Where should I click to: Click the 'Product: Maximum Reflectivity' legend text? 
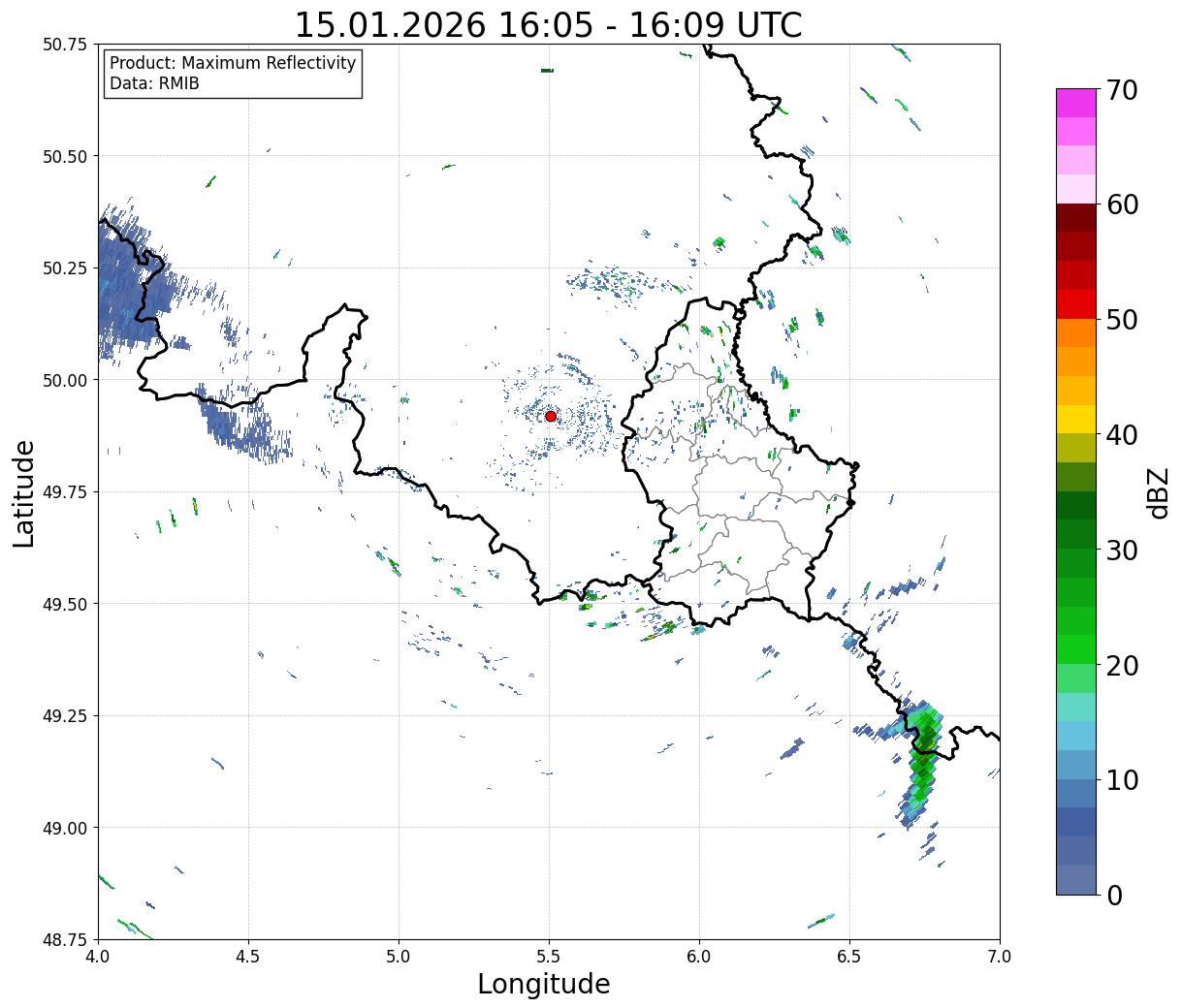tap(233, 64)
